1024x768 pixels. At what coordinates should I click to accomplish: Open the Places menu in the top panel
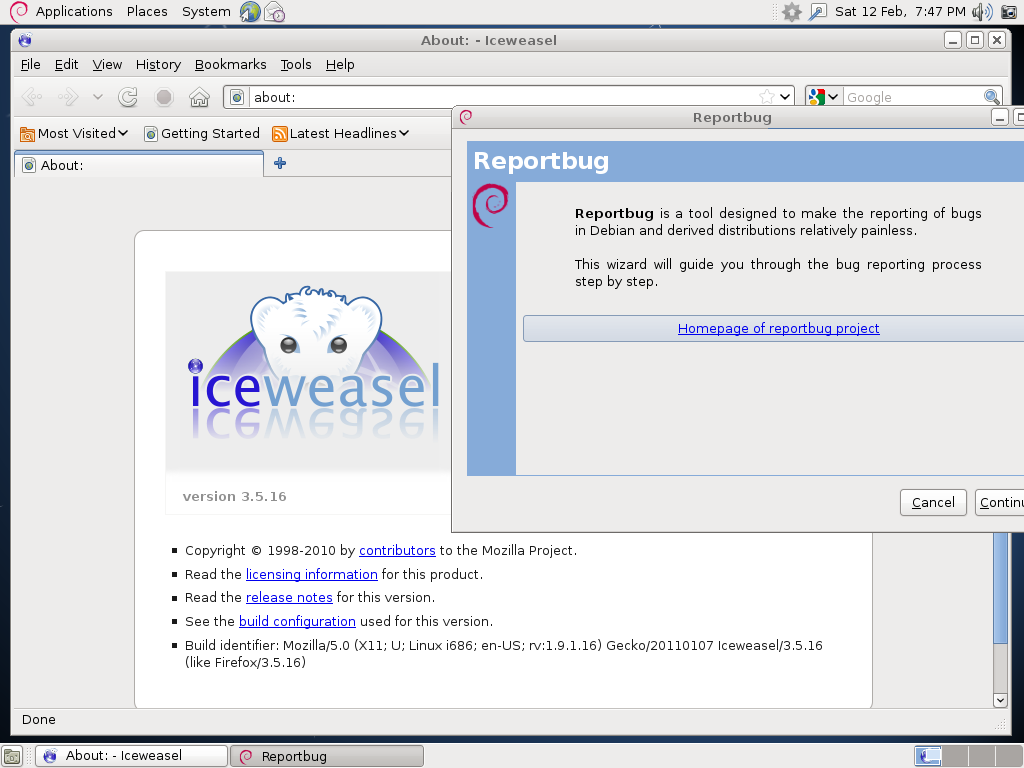coord(147,12)
